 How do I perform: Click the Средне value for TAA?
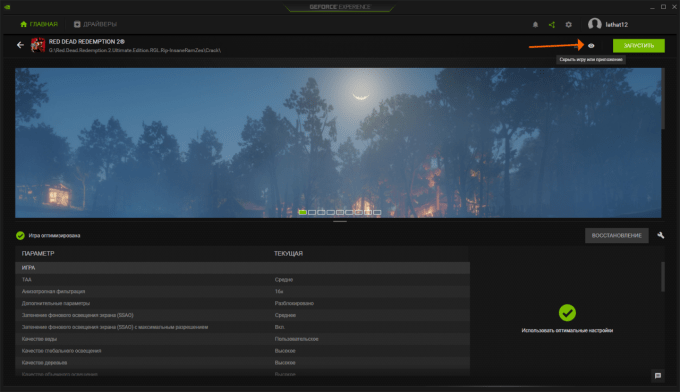click(284, 280)
